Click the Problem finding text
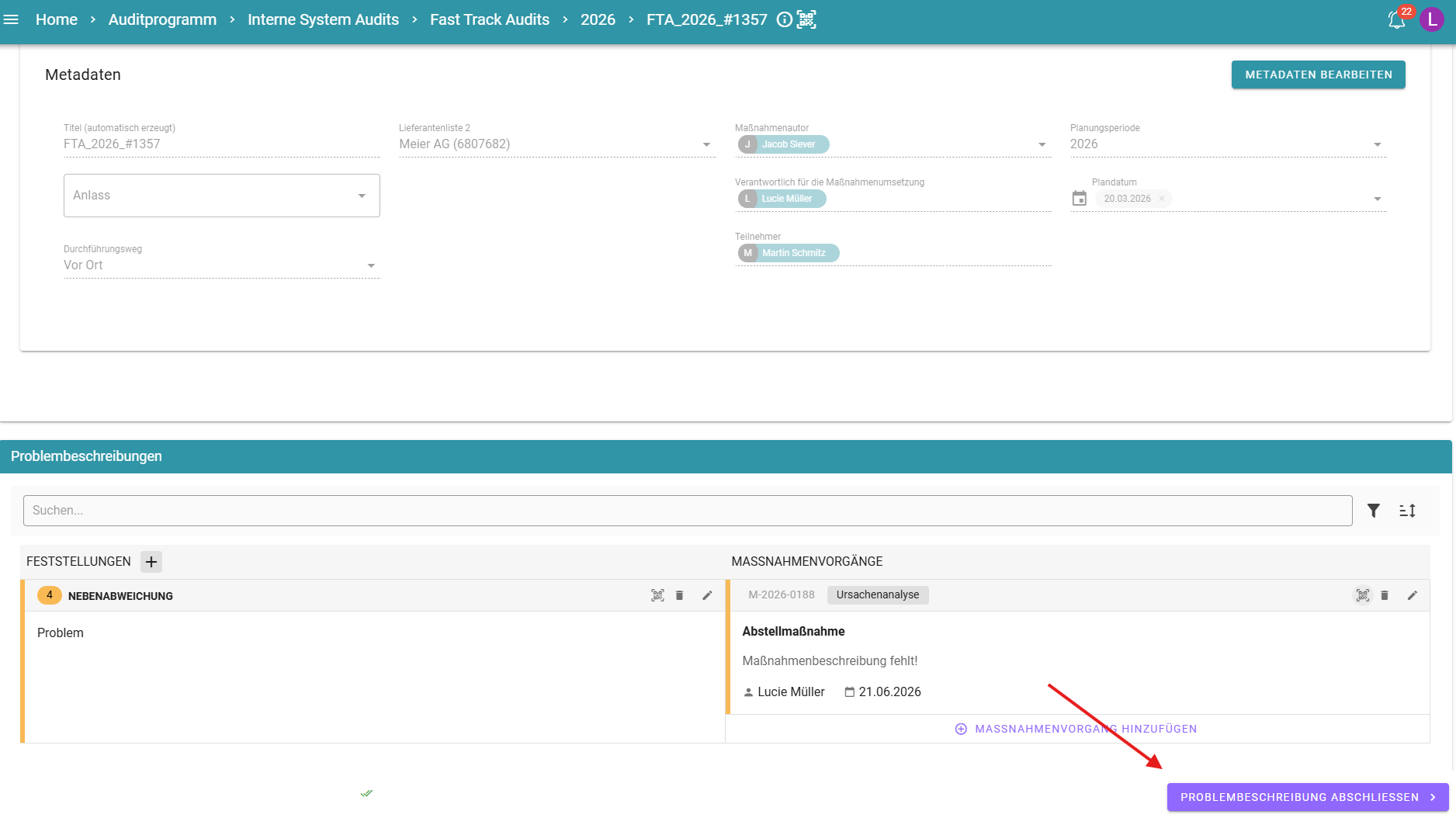The height and width of the screenshot is (818, 1456). tap(61, 633)
